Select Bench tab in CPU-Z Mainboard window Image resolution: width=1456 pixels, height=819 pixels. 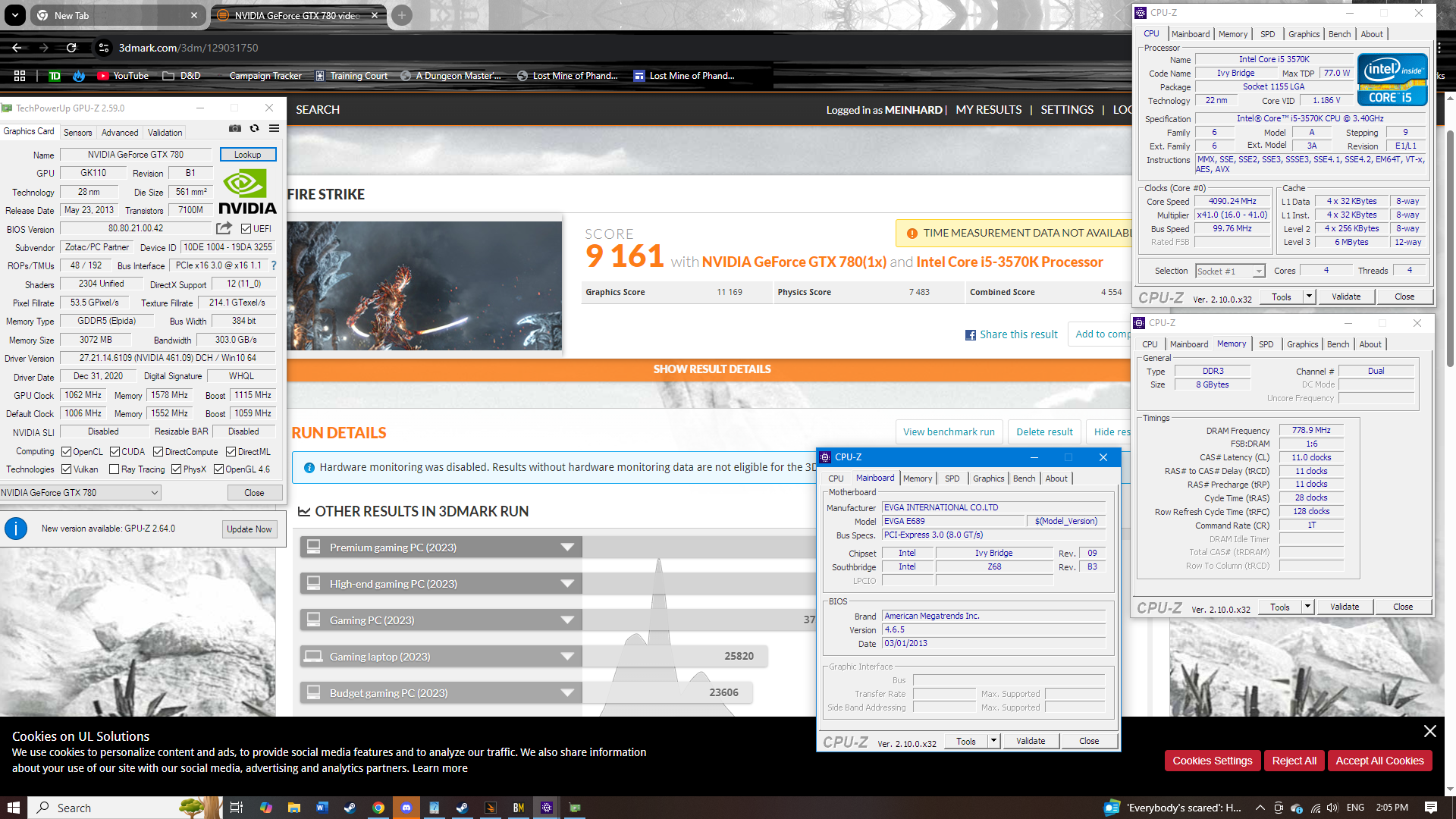pyautogui.click(x=1024, y=479)
